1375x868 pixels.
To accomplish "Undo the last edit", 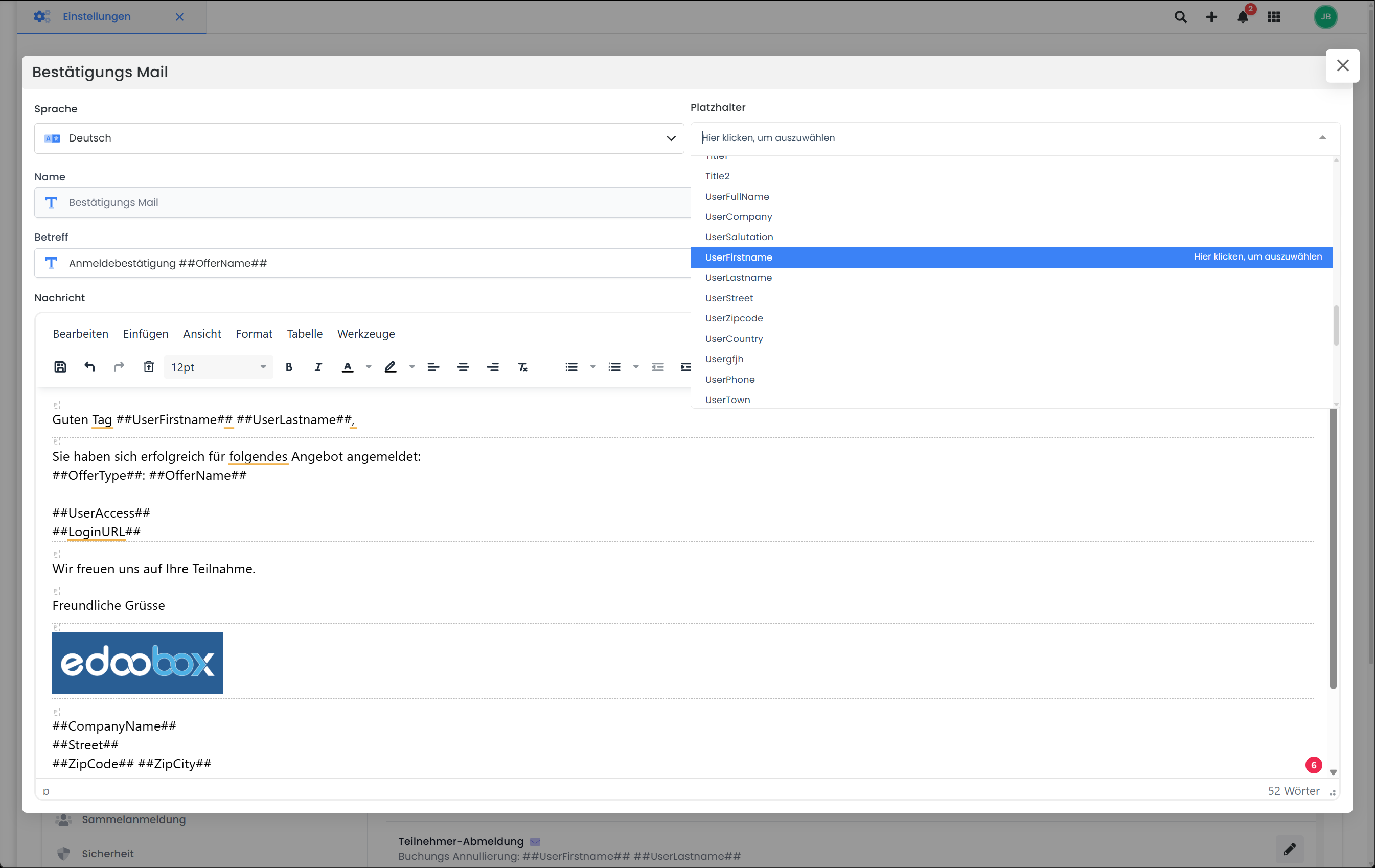I will coord(89,367).
